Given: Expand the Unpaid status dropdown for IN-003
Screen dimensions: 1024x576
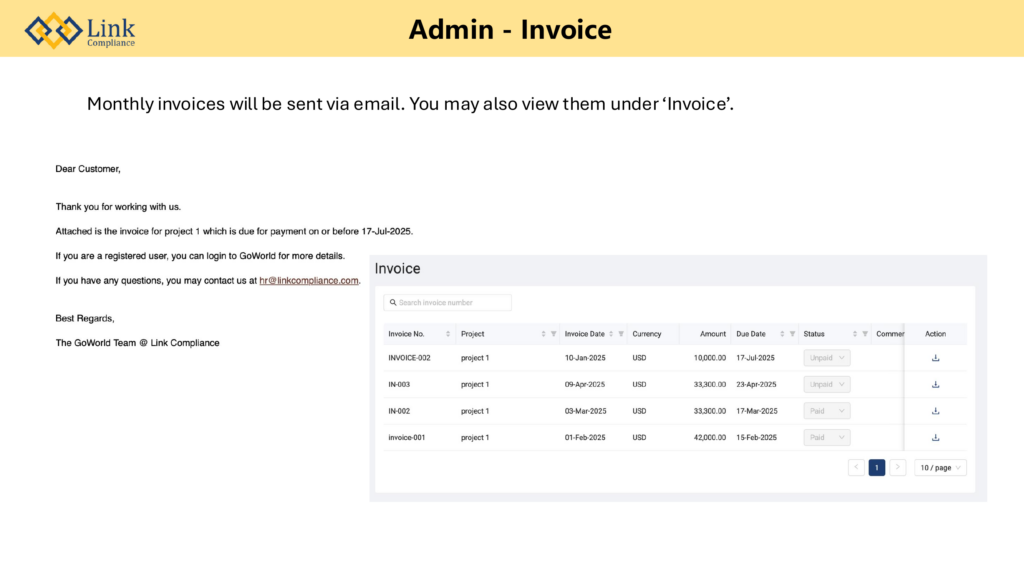Looking at the screenshot, I should [x=826, y=384].
